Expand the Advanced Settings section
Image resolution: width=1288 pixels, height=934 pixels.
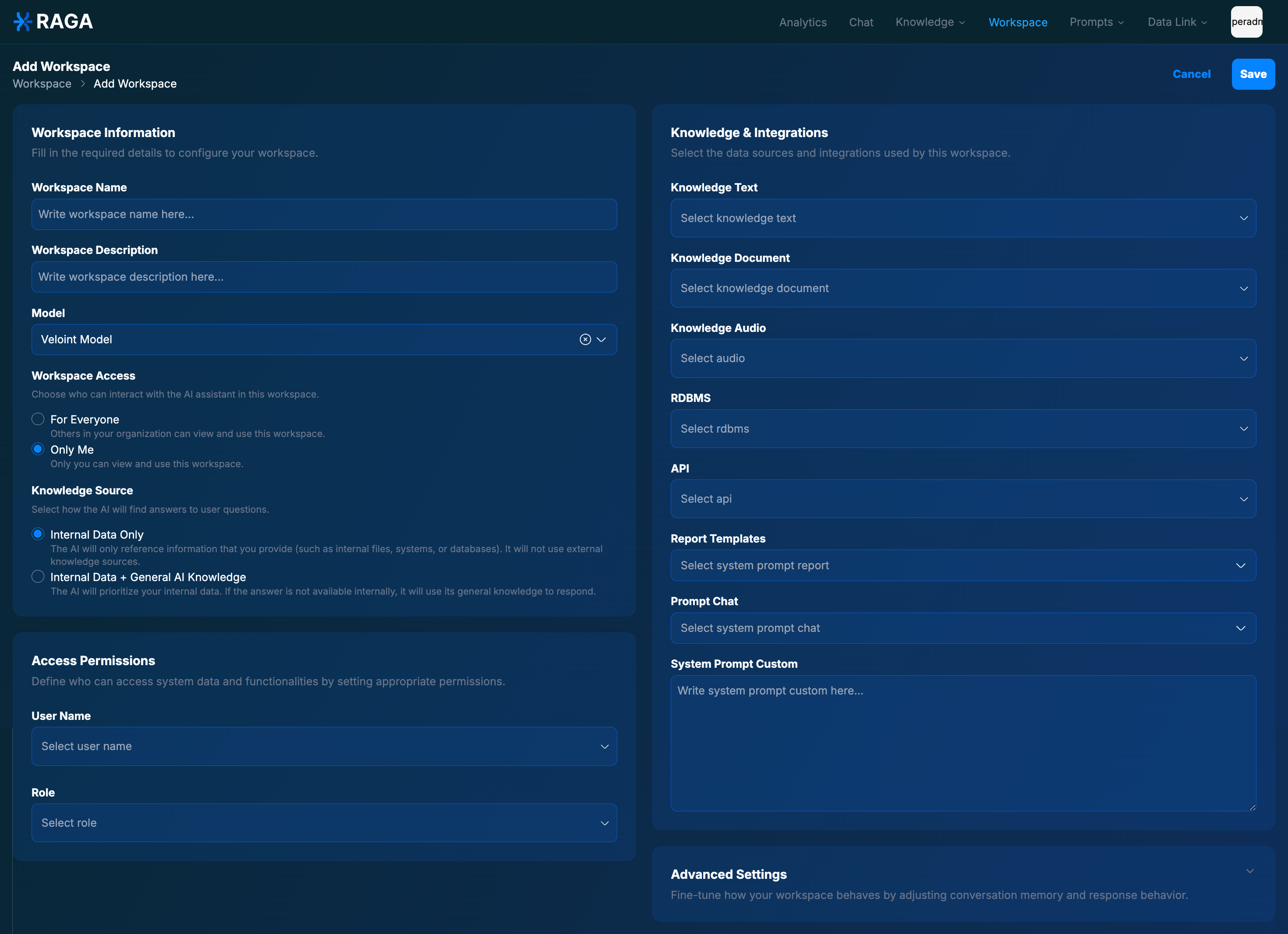(1249, 871)
